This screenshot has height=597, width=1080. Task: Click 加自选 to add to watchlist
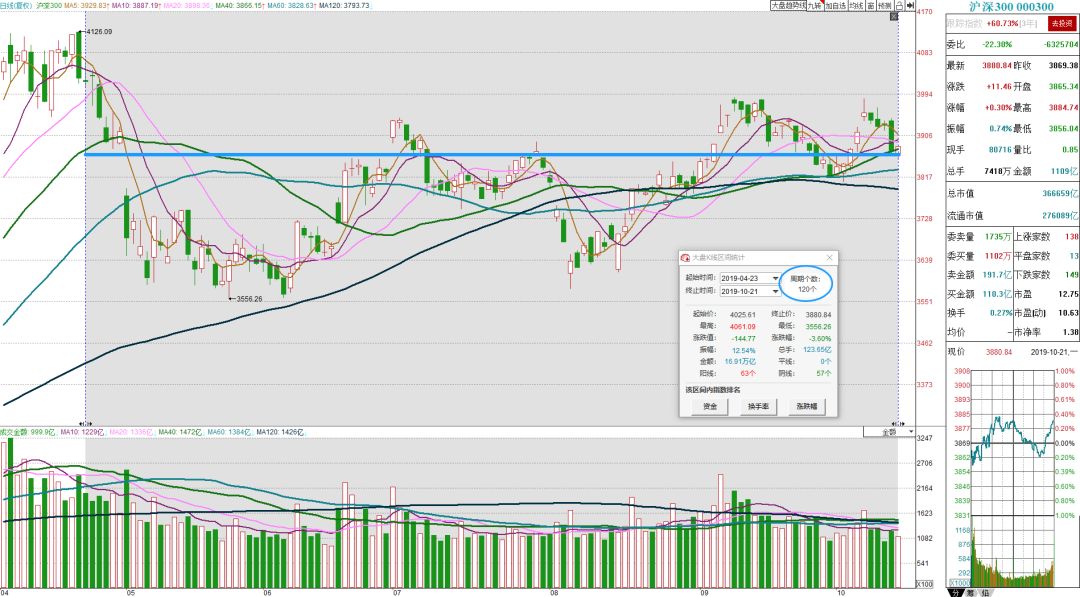835,6
